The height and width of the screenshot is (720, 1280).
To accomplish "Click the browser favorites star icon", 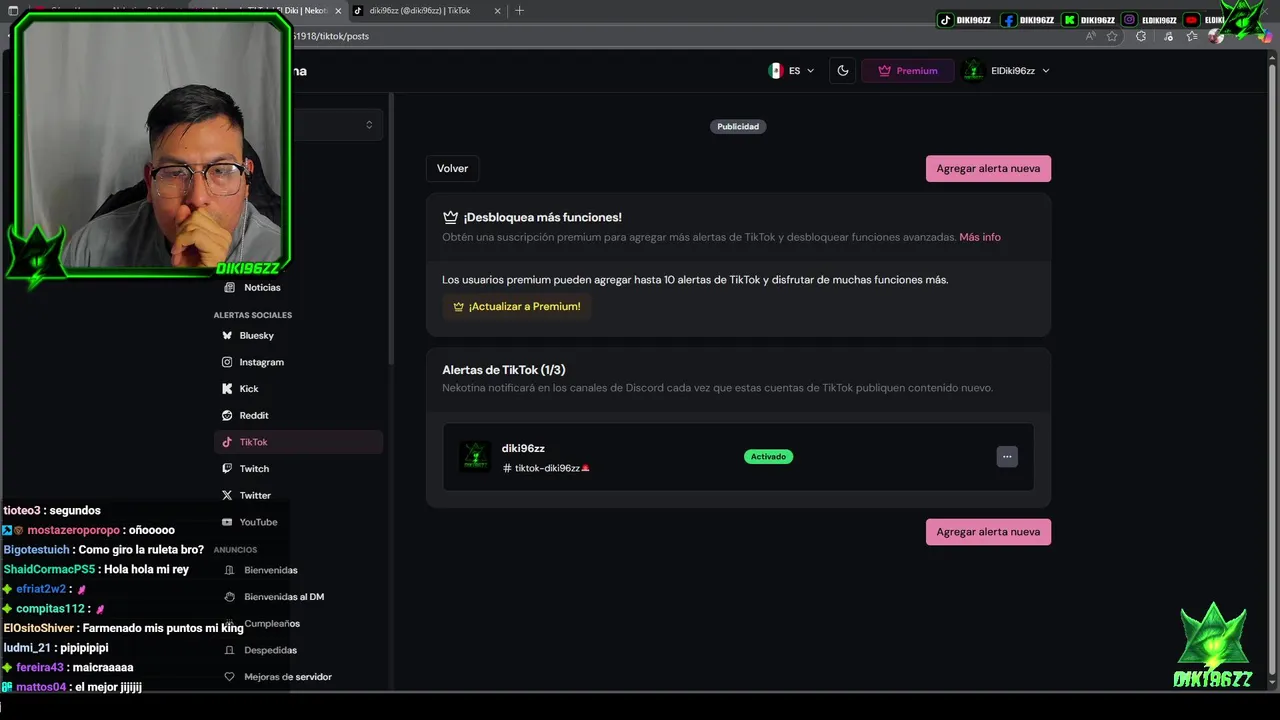I will 1112,36.
